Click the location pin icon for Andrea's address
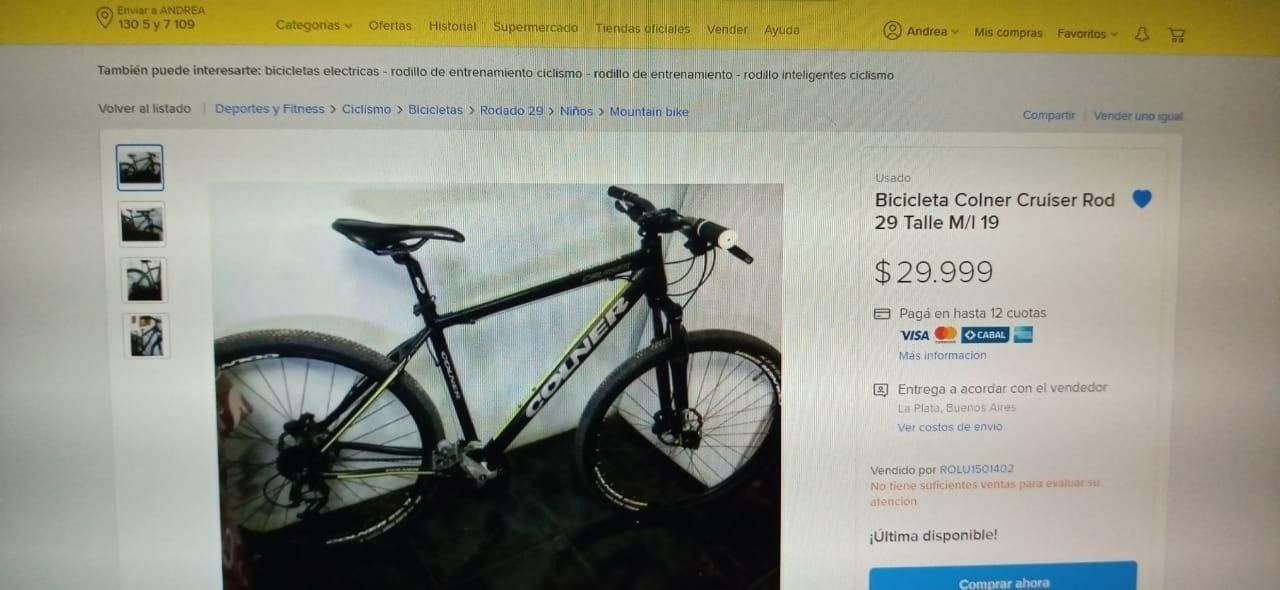The width and height of the screenshot is (1280, 590). 104,18
